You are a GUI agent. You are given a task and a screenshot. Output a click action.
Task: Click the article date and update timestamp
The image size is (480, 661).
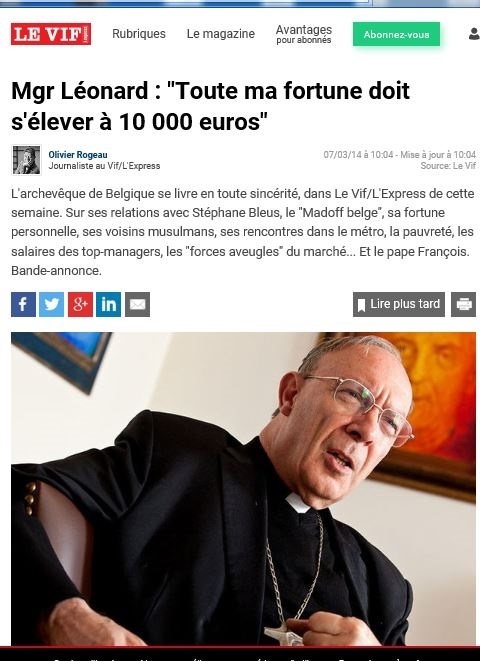[x=400, y=155]
